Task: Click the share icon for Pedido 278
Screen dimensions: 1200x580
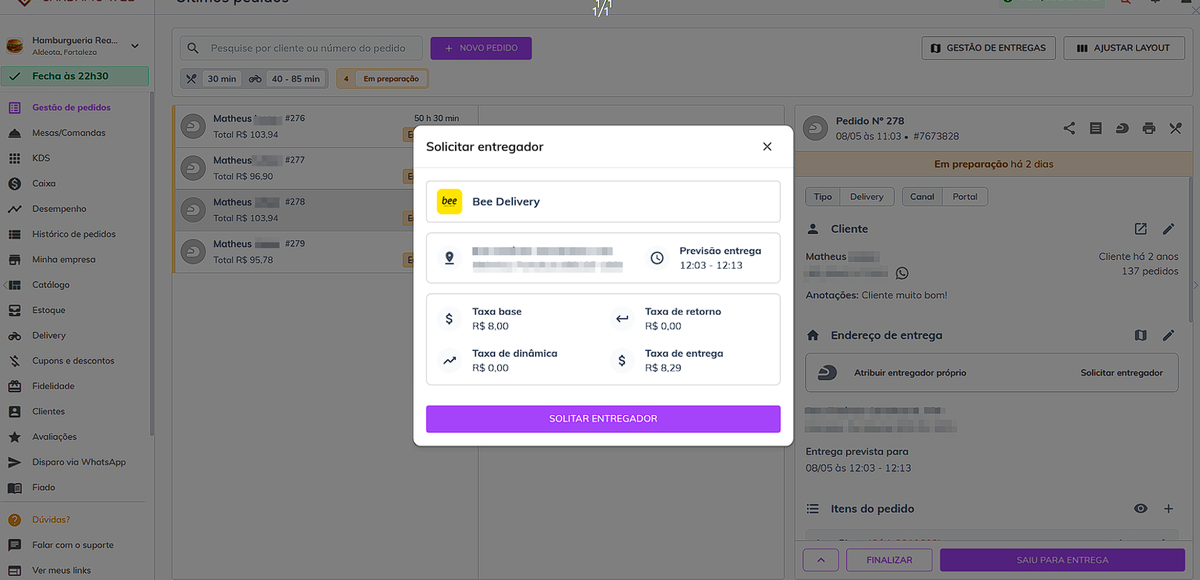Action: tap(1069, 128)
